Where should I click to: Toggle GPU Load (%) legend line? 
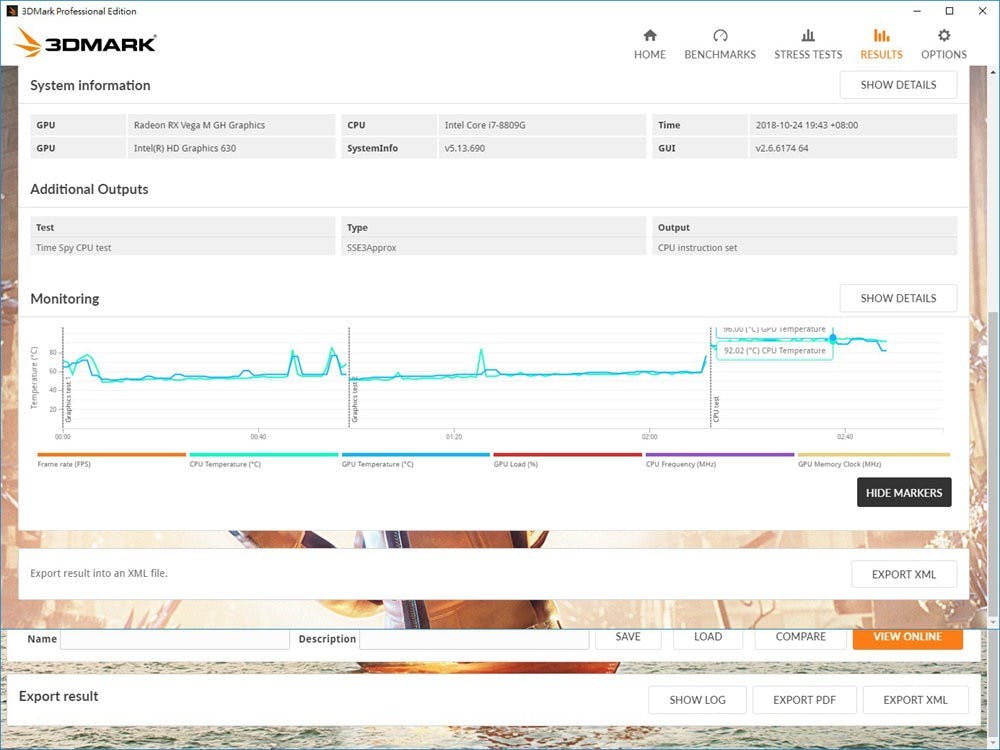coord(567,455)
